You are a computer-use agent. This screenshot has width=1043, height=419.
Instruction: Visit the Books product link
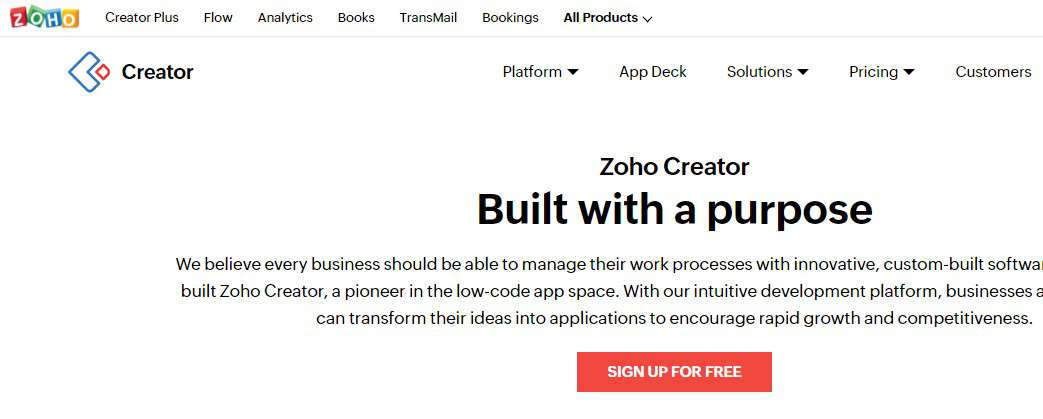(x=356, y=18)
